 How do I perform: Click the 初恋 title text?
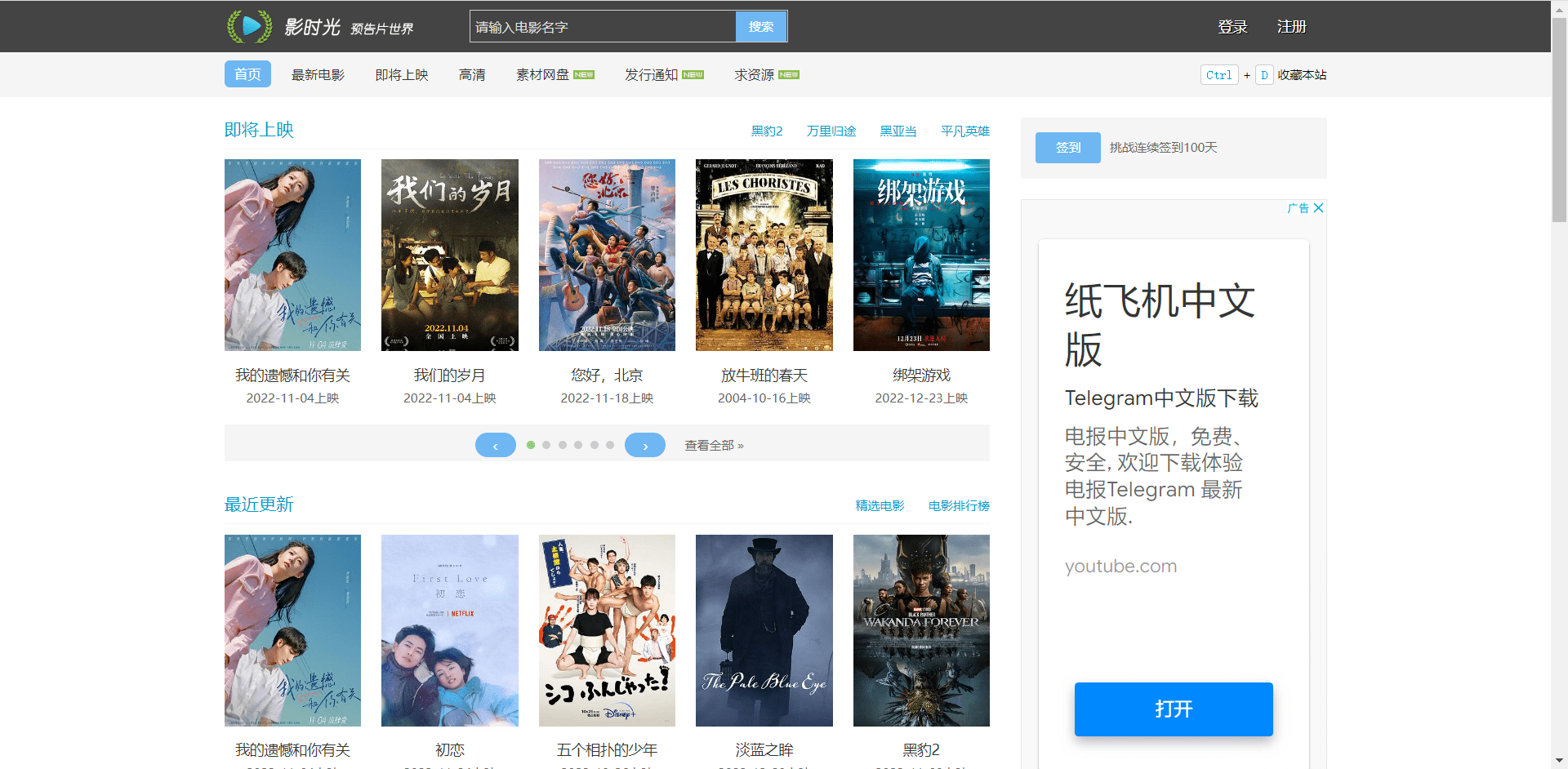click(450, 749)
